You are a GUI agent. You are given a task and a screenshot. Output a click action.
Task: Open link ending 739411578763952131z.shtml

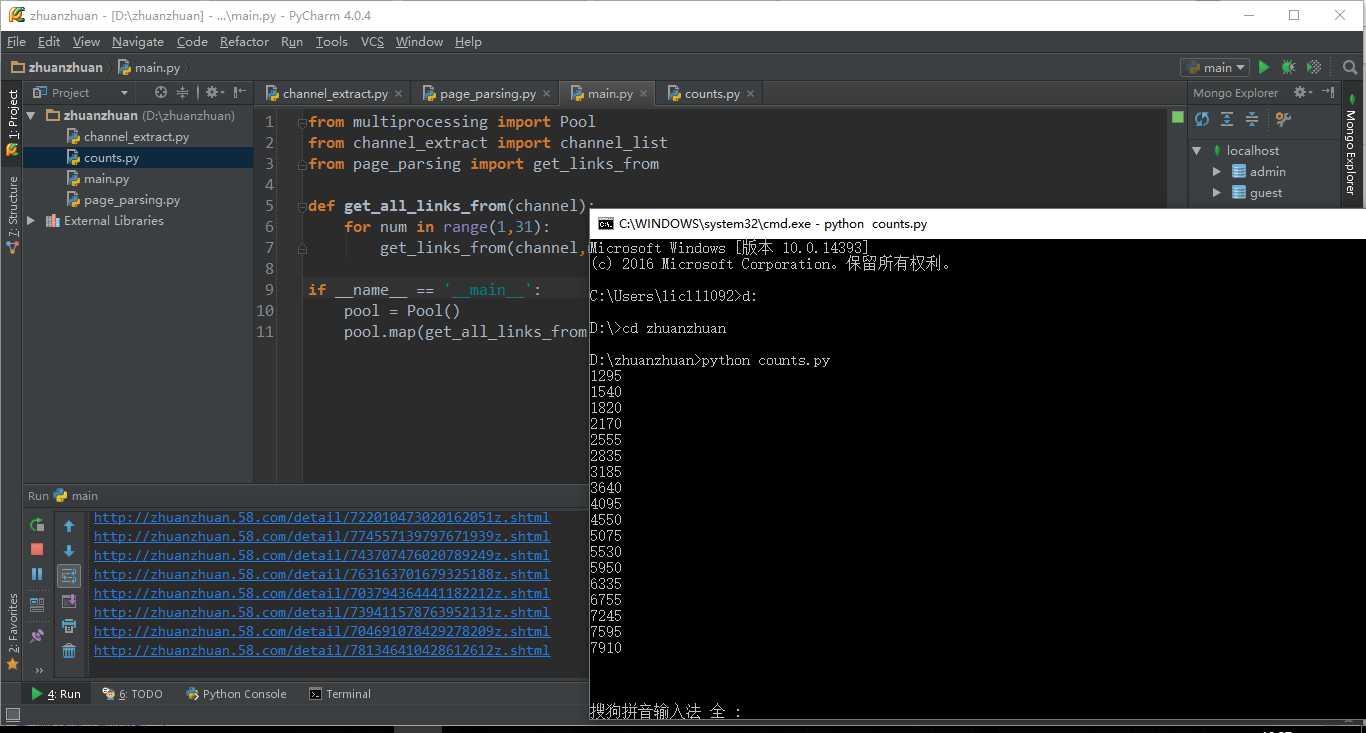(322, 612)
